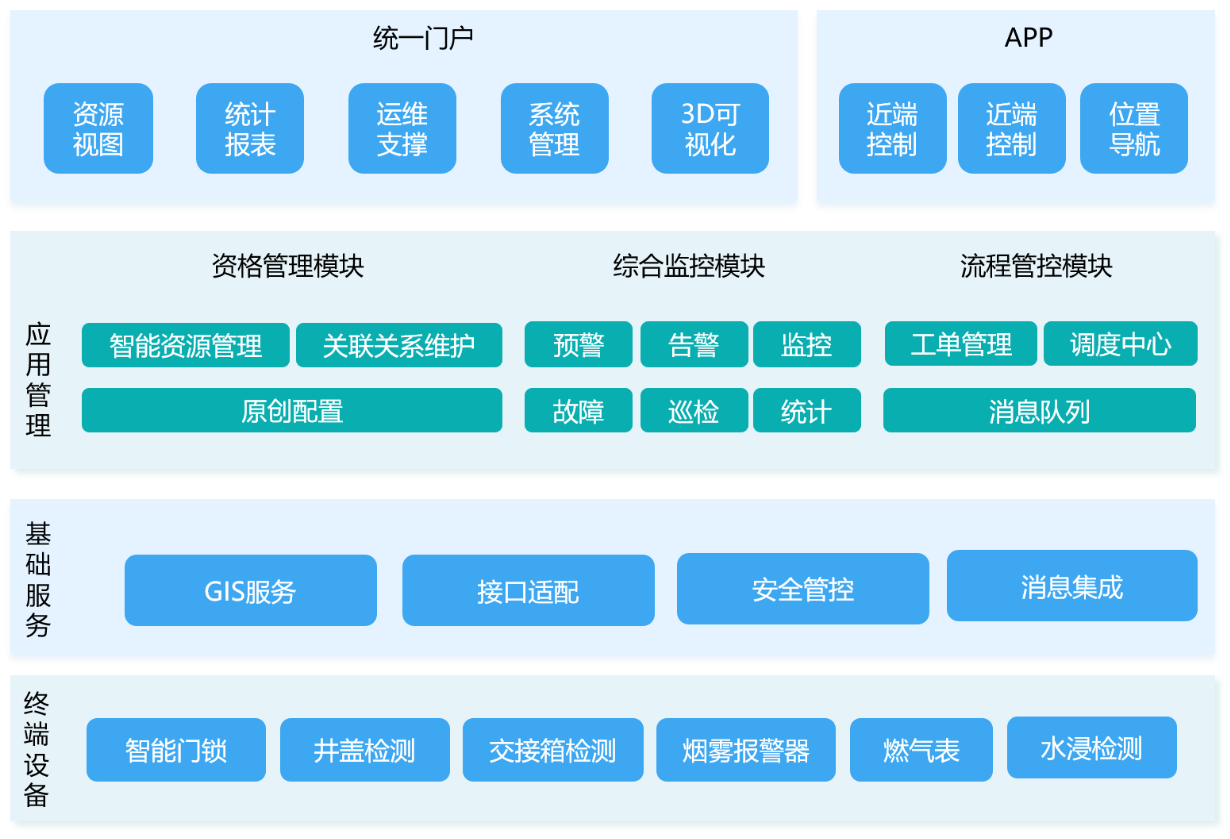Click the 综合监控模块 section heading
The width and height of the screenshot is (1230, 839).
689,266
